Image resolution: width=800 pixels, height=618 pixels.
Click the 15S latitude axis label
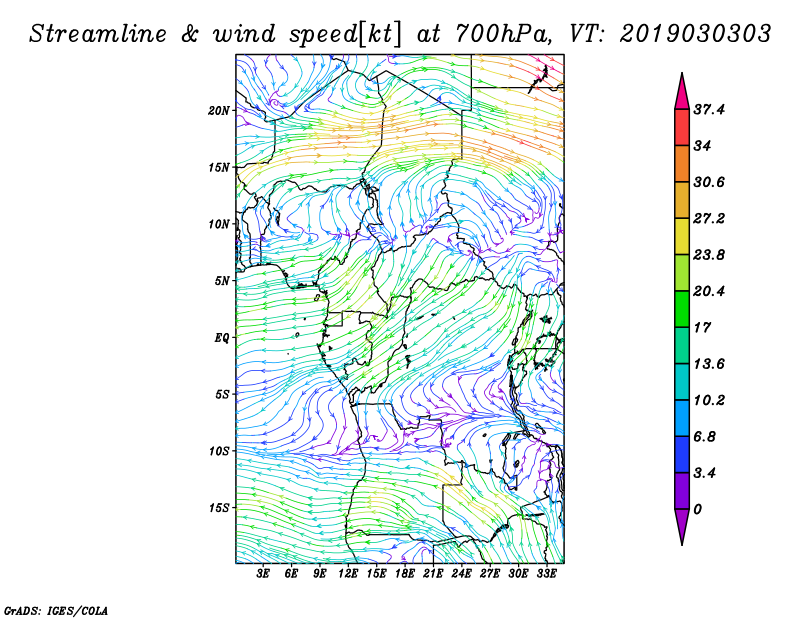coord(219,508)
